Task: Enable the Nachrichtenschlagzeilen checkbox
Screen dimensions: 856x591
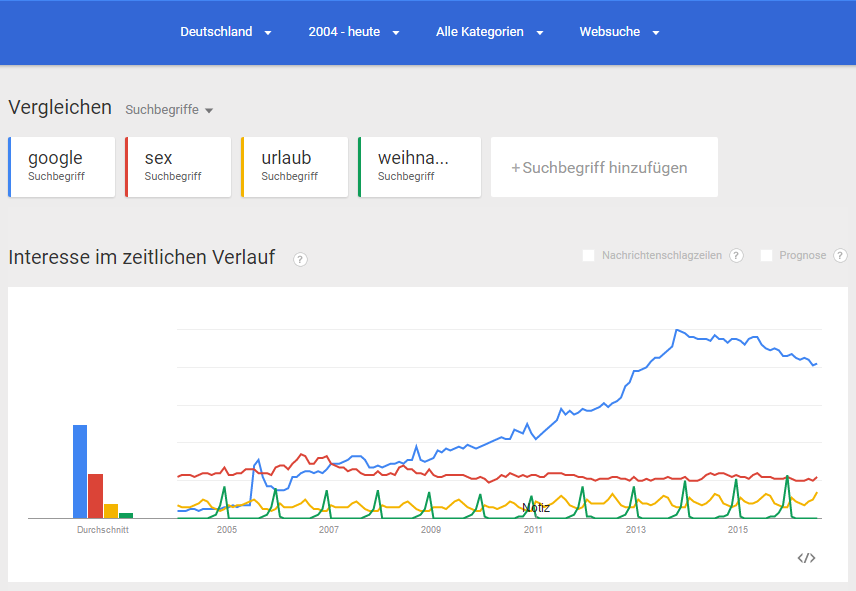Action: [x=589, y=256]
